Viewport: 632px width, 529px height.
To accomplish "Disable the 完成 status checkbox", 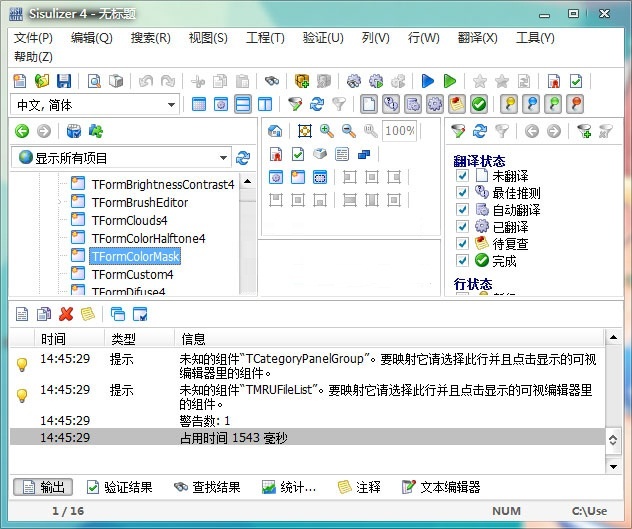I will click(x=462, y=261).
